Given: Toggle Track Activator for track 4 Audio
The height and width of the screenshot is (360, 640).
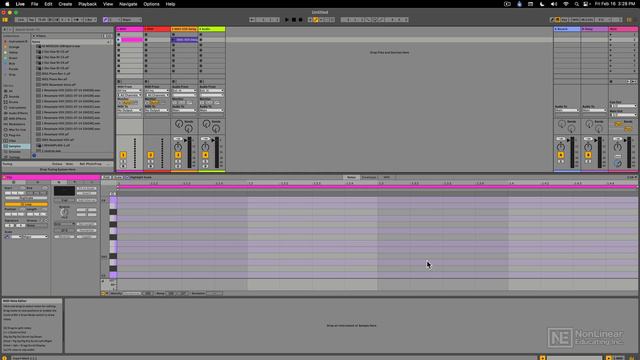Looking at the screenshot, I should pyautogui.click(x=205, y=155).
